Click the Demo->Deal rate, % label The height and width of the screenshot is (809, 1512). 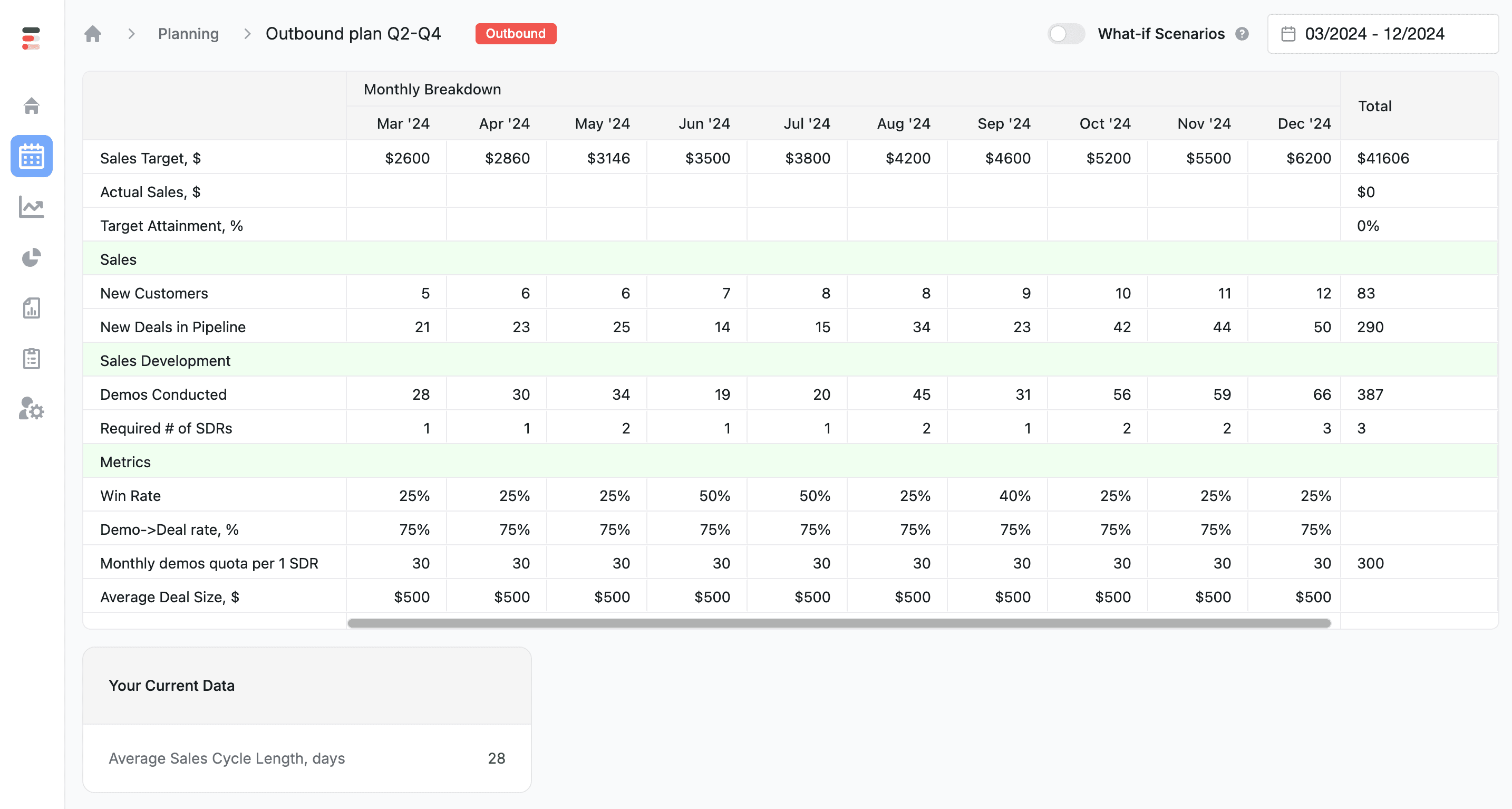tap(170, 529)
